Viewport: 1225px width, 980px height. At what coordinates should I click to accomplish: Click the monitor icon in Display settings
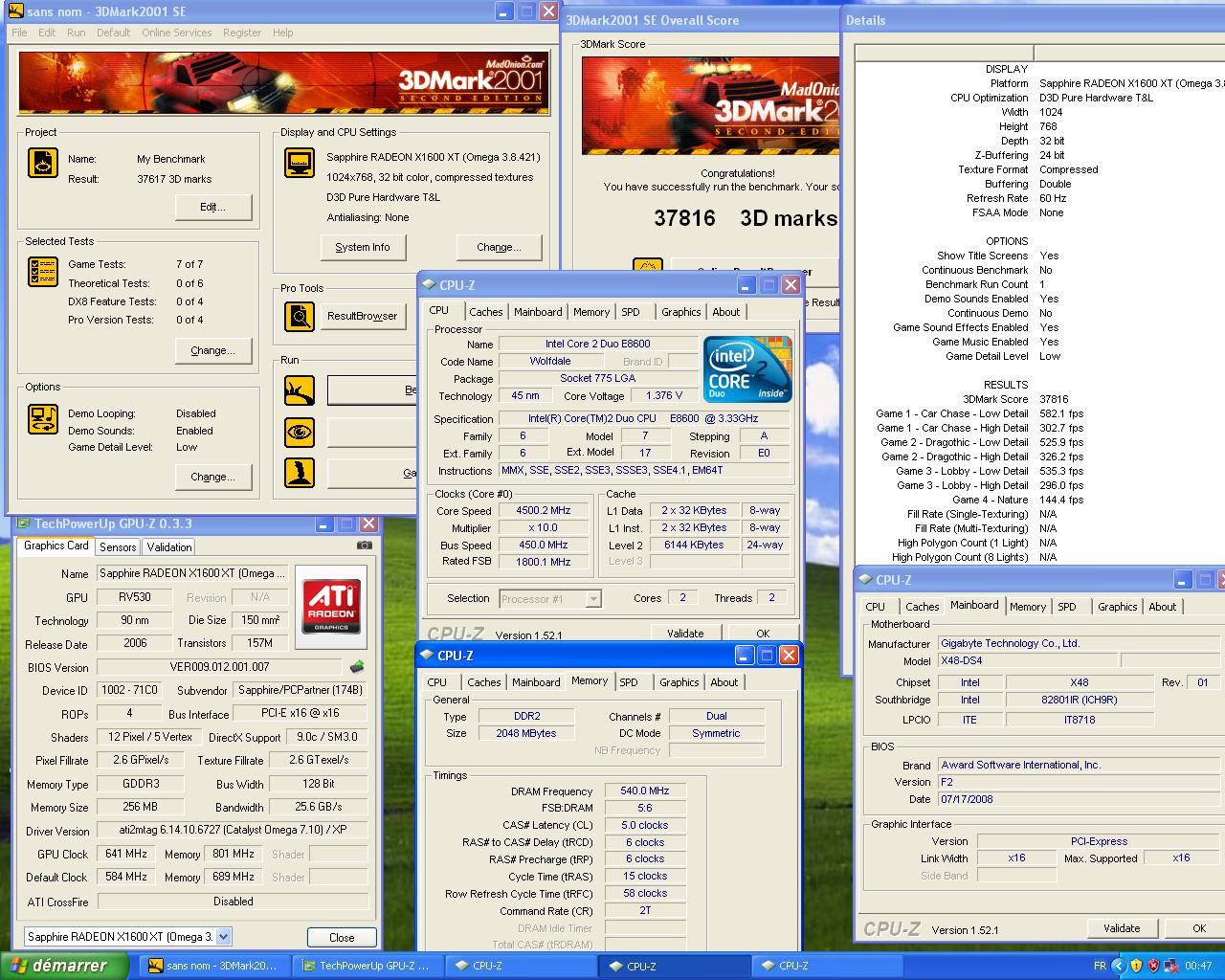pyautogui.click(x=300, y=163)
